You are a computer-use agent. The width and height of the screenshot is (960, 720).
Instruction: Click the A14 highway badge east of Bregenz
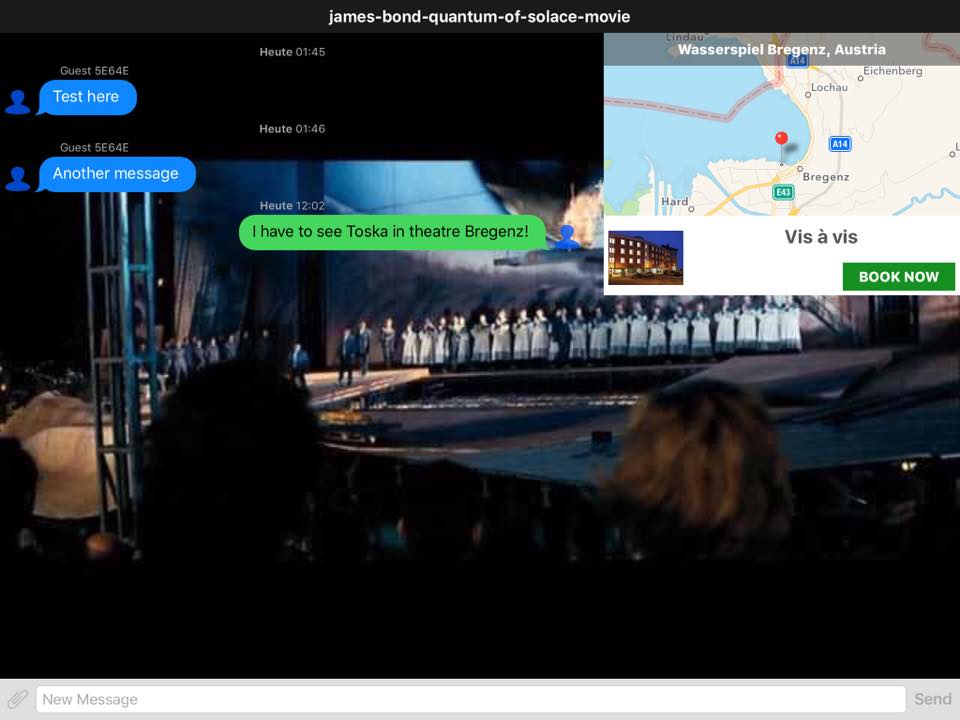point(839,144)
